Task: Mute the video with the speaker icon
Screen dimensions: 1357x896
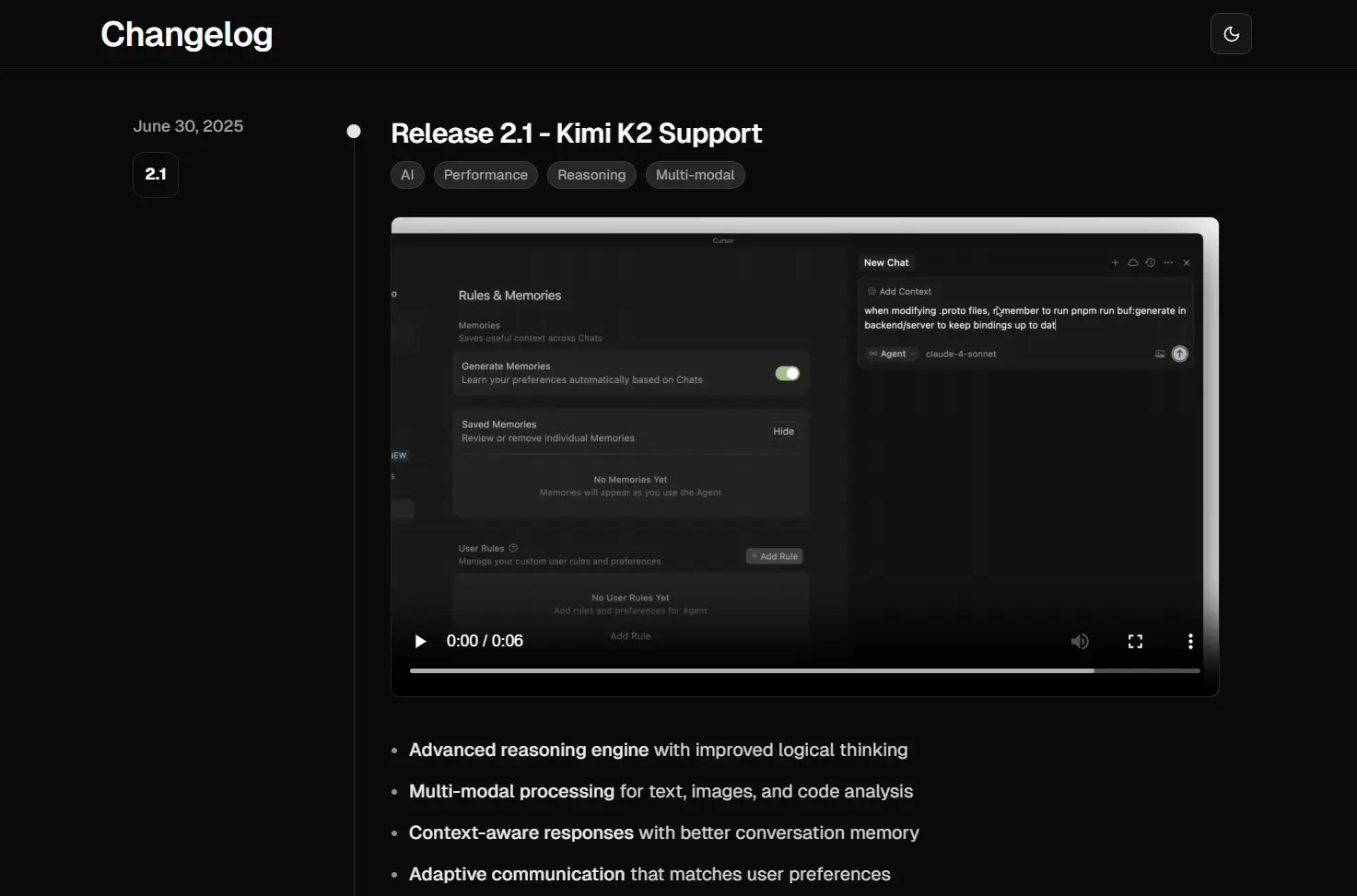Action: [1080, 641]
